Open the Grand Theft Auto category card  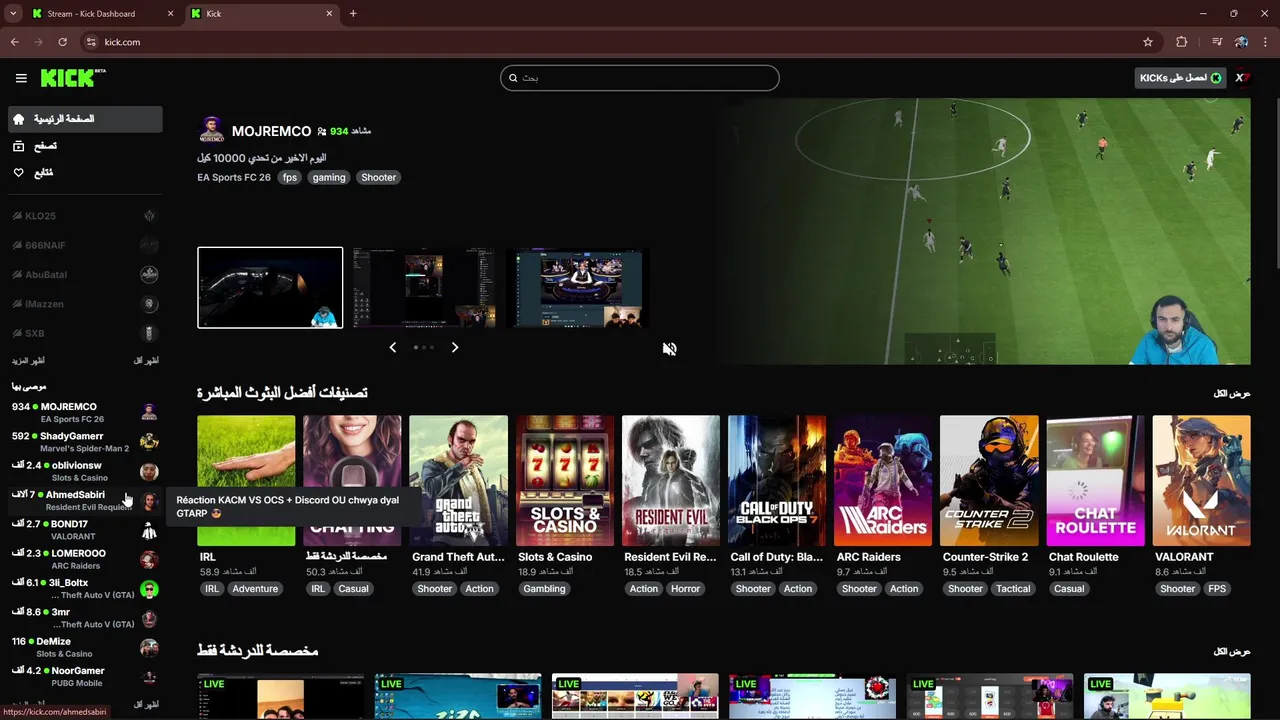tap(458, 480)
